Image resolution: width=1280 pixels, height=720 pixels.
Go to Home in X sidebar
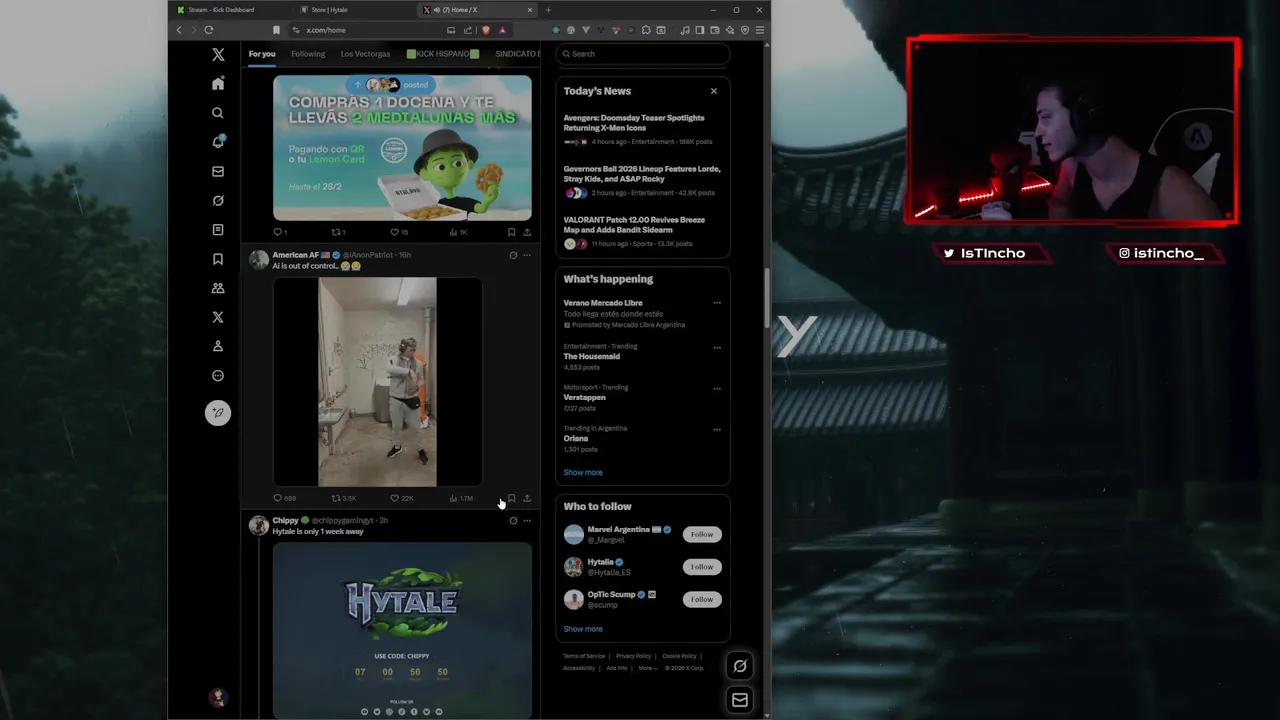tap(218, 84)
